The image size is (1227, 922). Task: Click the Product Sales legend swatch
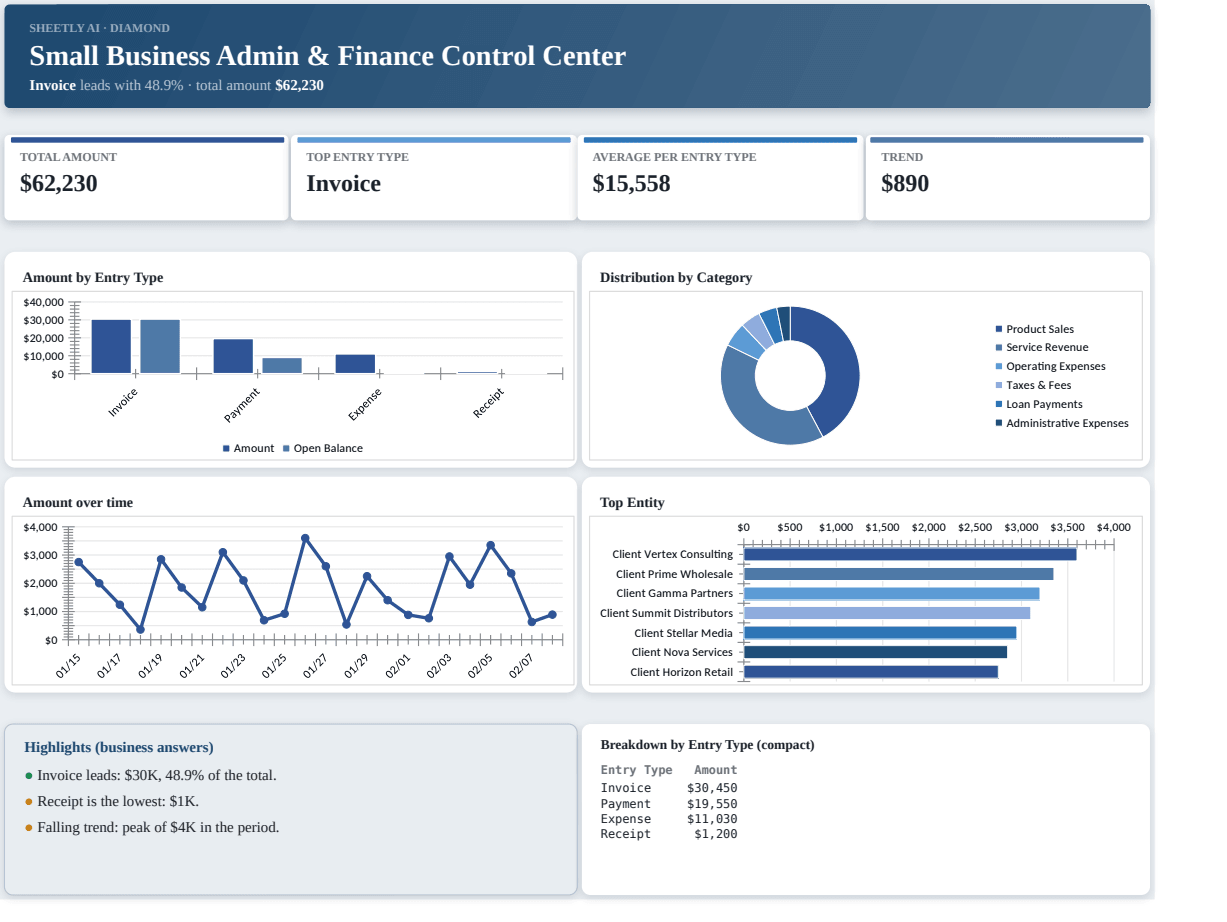[999, 329]
